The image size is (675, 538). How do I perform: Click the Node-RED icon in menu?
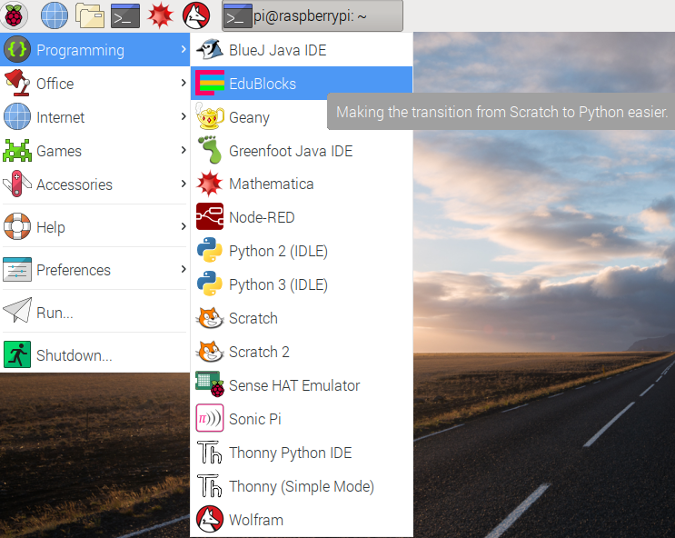tap(210, 217)
